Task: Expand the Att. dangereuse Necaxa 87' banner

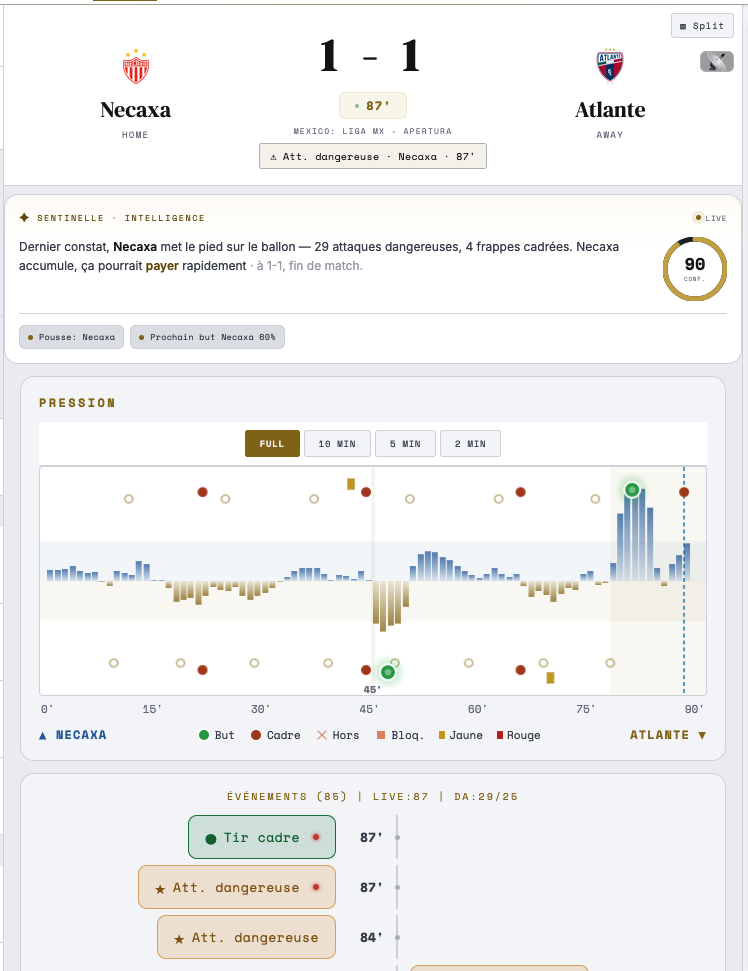Action: click(x=373, y=156)
